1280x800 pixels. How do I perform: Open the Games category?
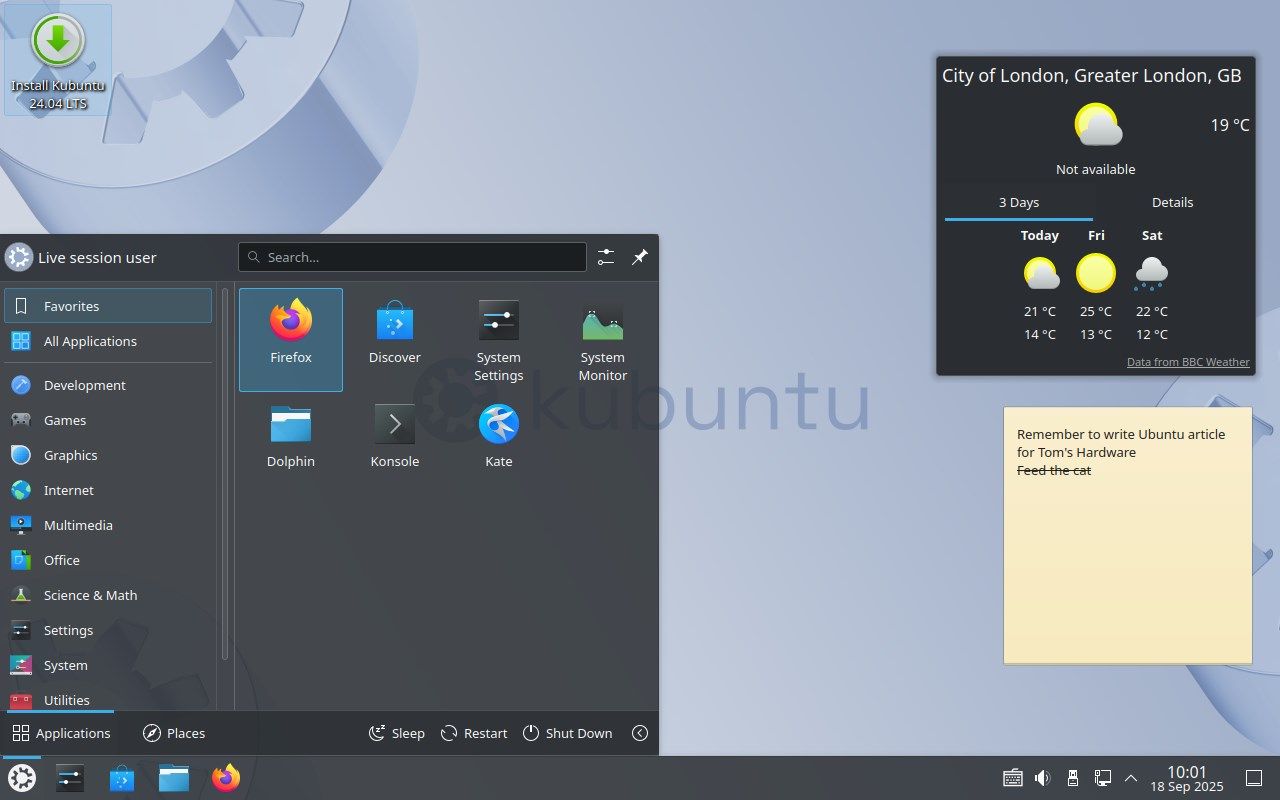tap(108, 420)
